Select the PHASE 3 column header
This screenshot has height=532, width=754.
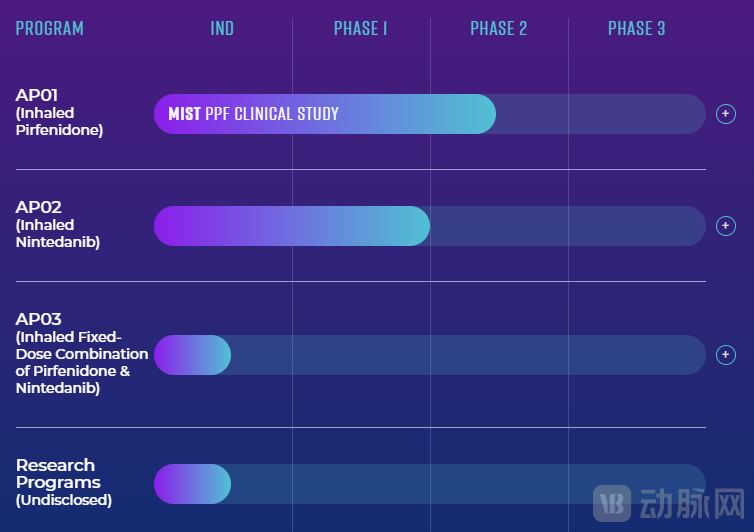pos(637,28)
